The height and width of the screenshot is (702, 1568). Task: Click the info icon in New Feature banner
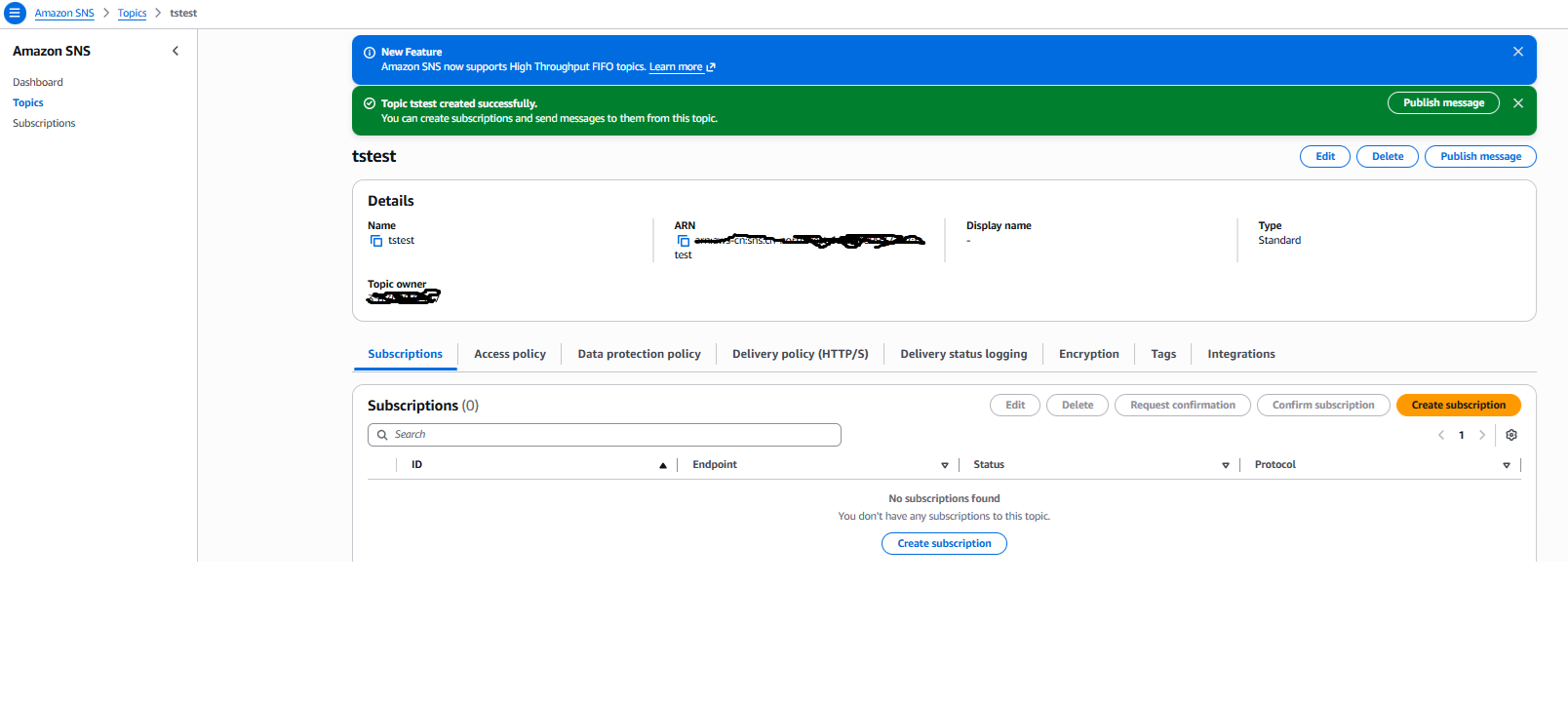pos(370,53)
